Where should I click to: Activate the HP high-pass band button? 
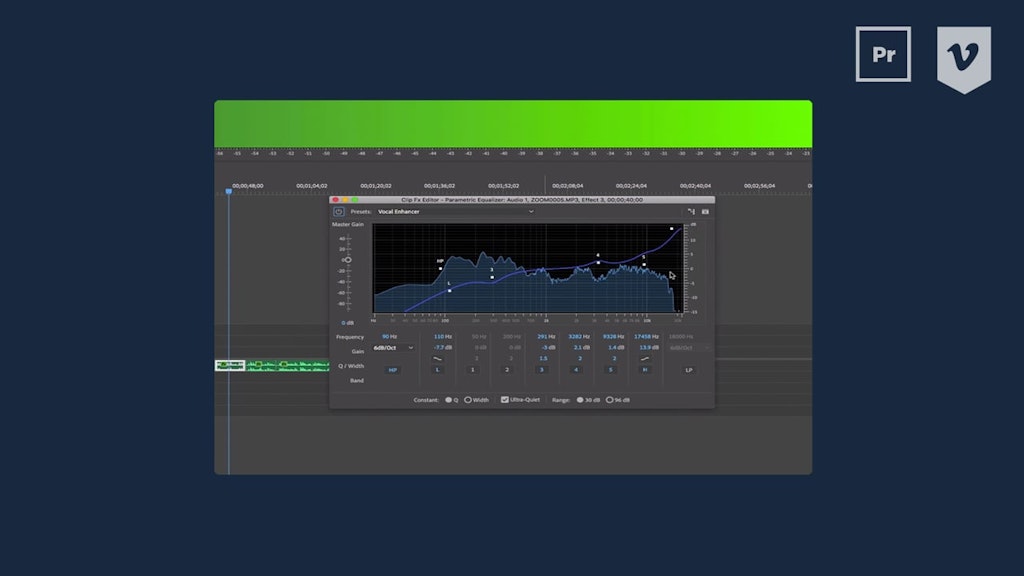click(392, 370)
